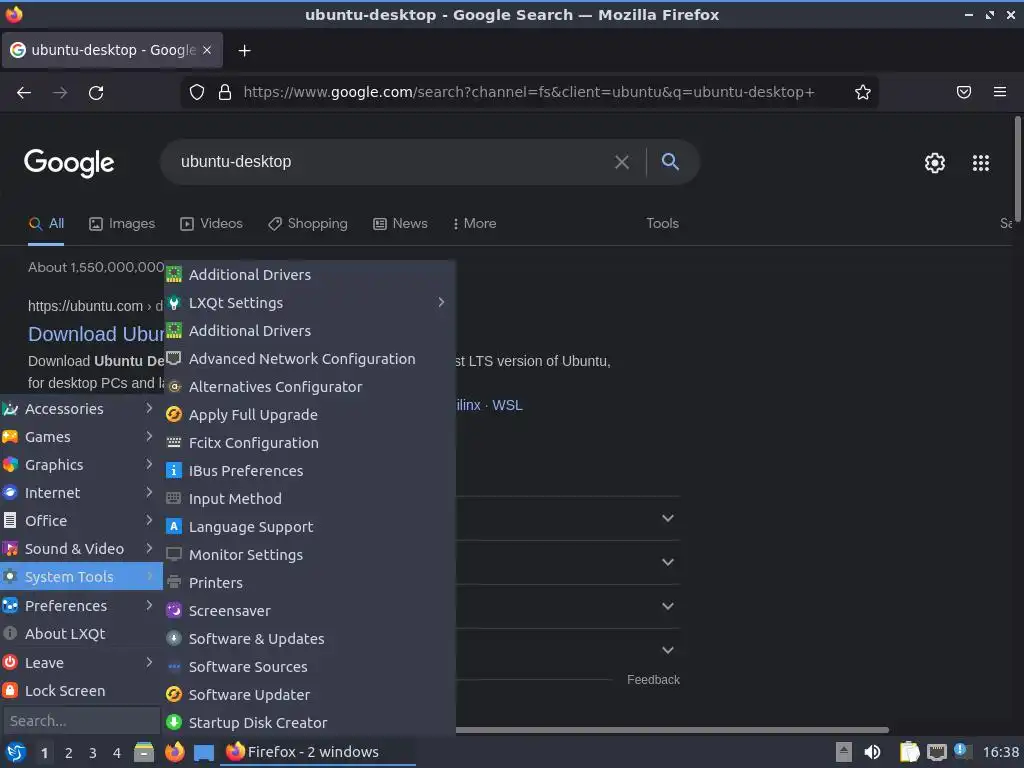Open the Google apps grid
The width and height of the screenshot is (1024, 768).
pos(981,163)
